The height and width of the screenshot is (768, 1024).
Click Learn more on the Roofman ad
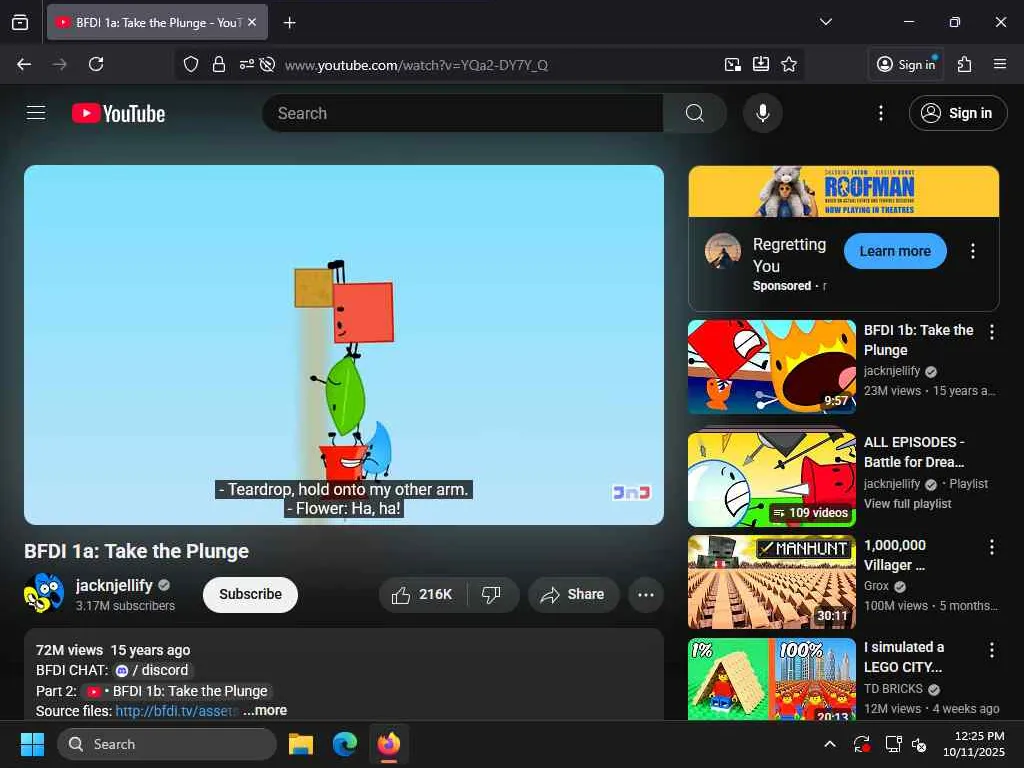pyautogui.click(x=895, y=251)
